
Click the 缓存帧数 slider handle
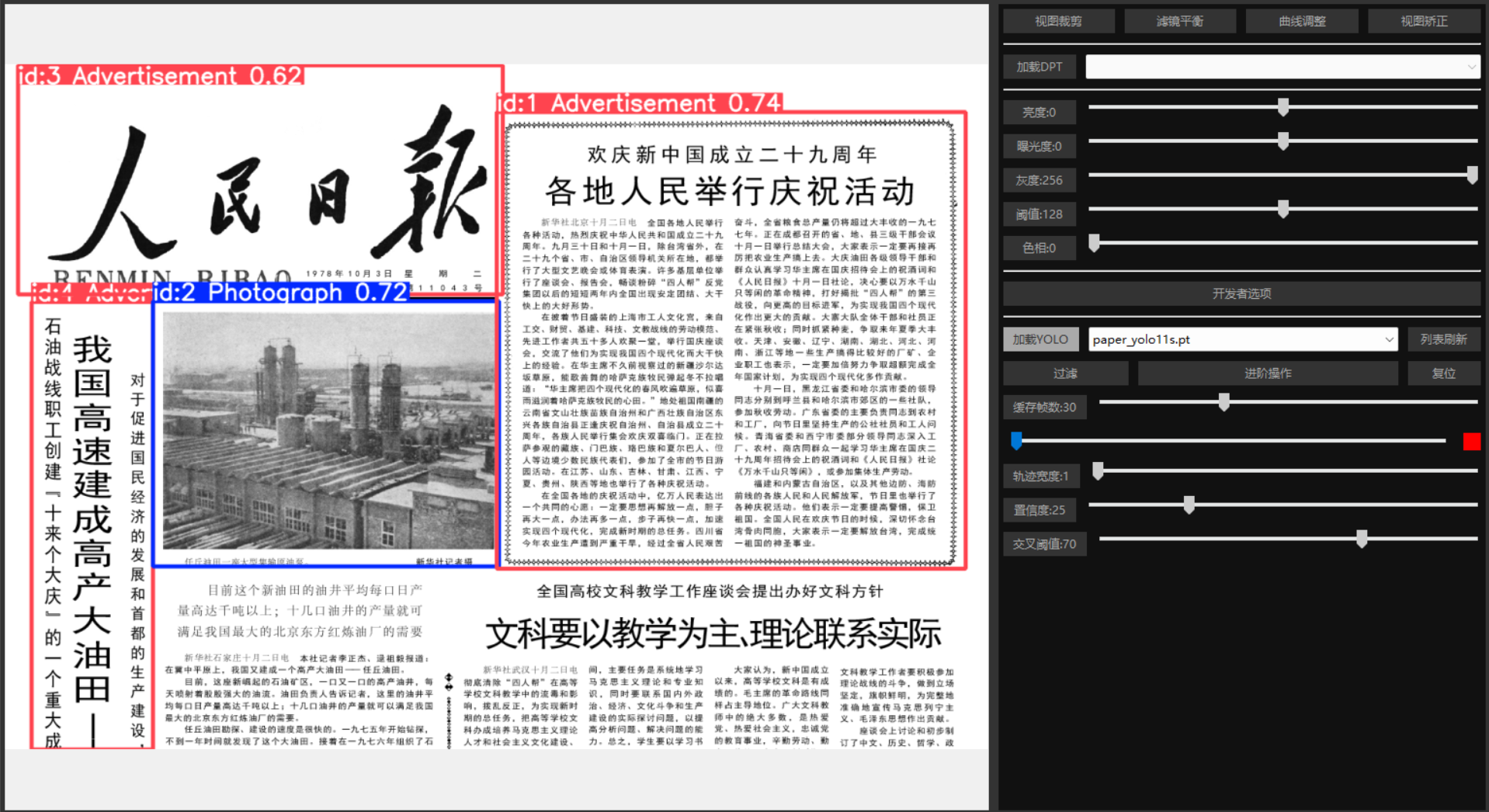(x=1224, y=402)
